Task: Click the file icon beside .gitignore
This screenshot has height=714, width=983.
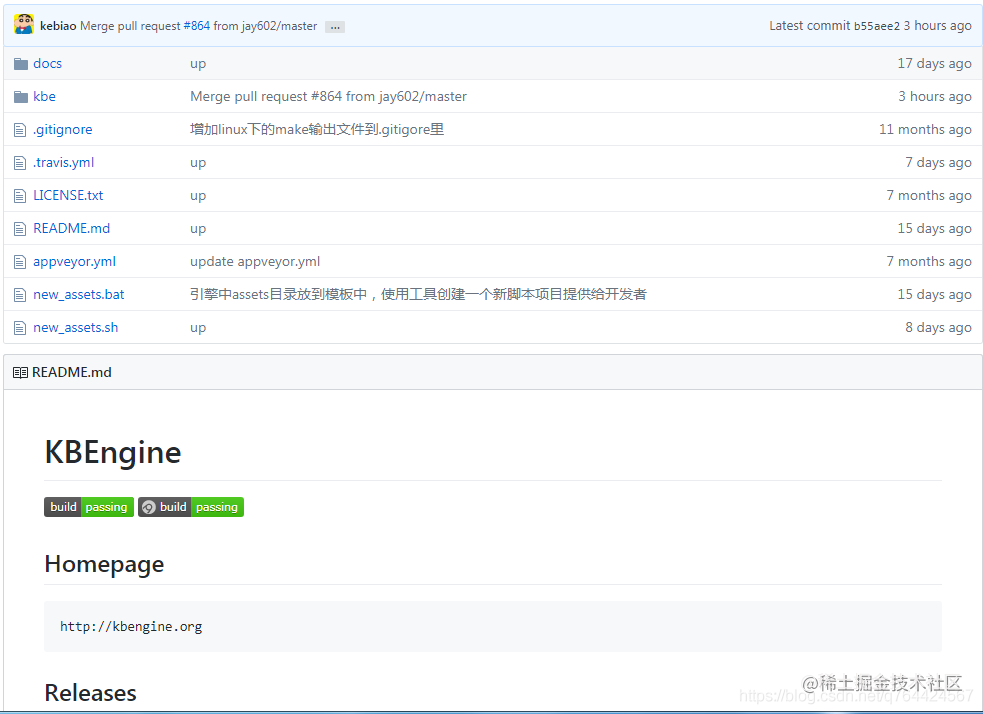Action: [19, 129]
